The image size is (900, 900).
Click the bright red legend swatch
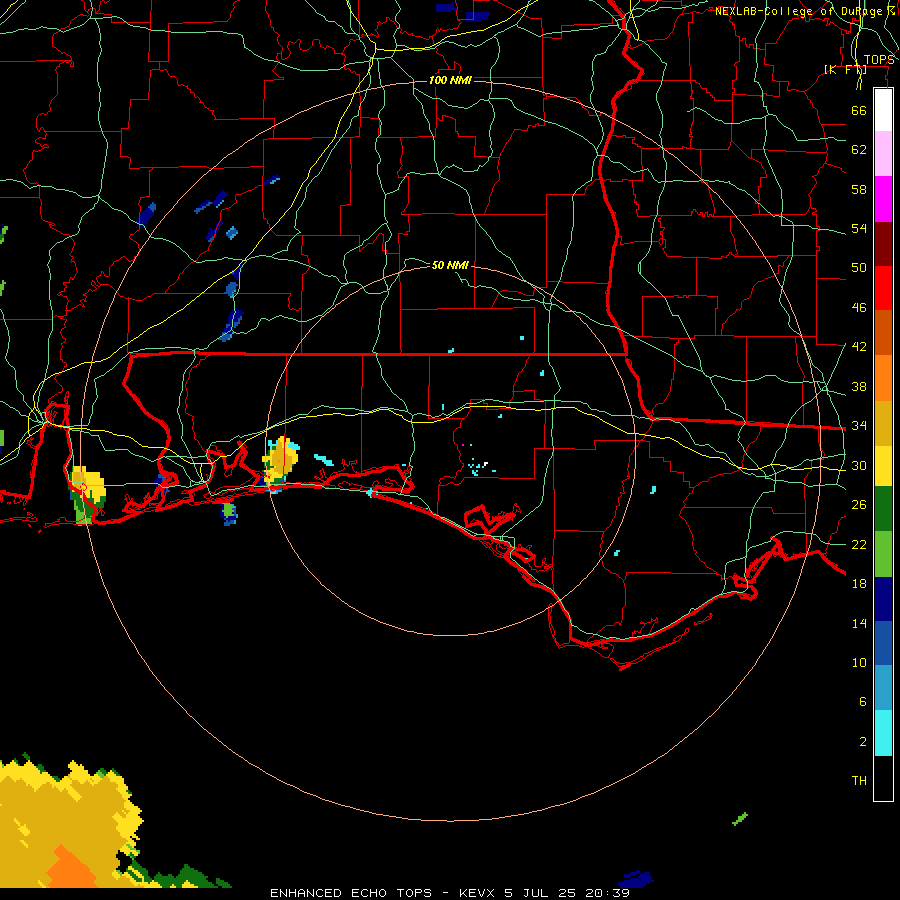[883, 288]
